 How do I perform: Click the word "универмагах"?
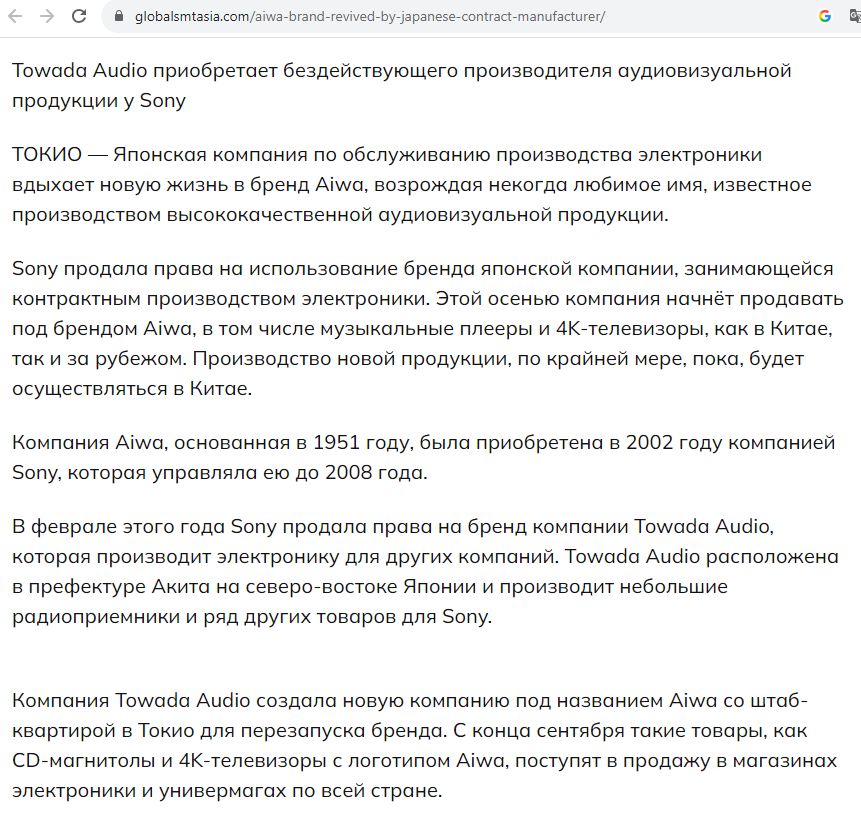222,791
